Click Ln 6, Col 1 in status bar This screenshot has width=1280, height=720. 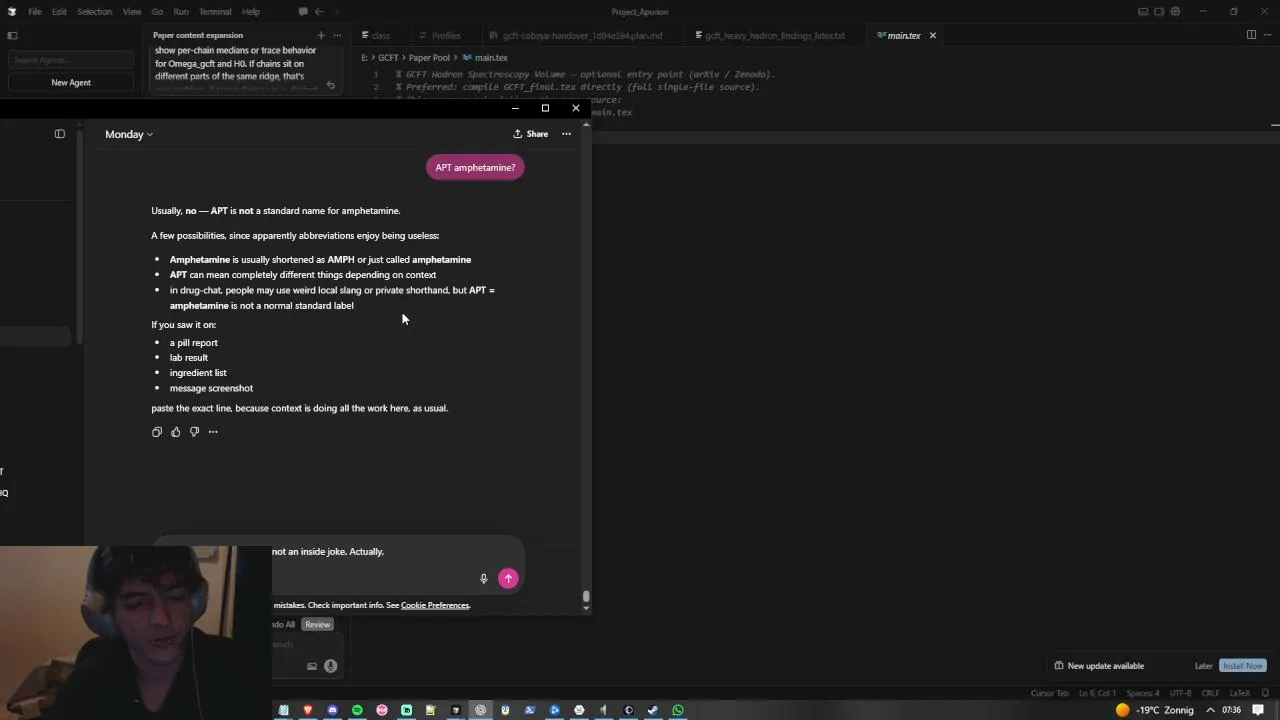coord(1098,693)
